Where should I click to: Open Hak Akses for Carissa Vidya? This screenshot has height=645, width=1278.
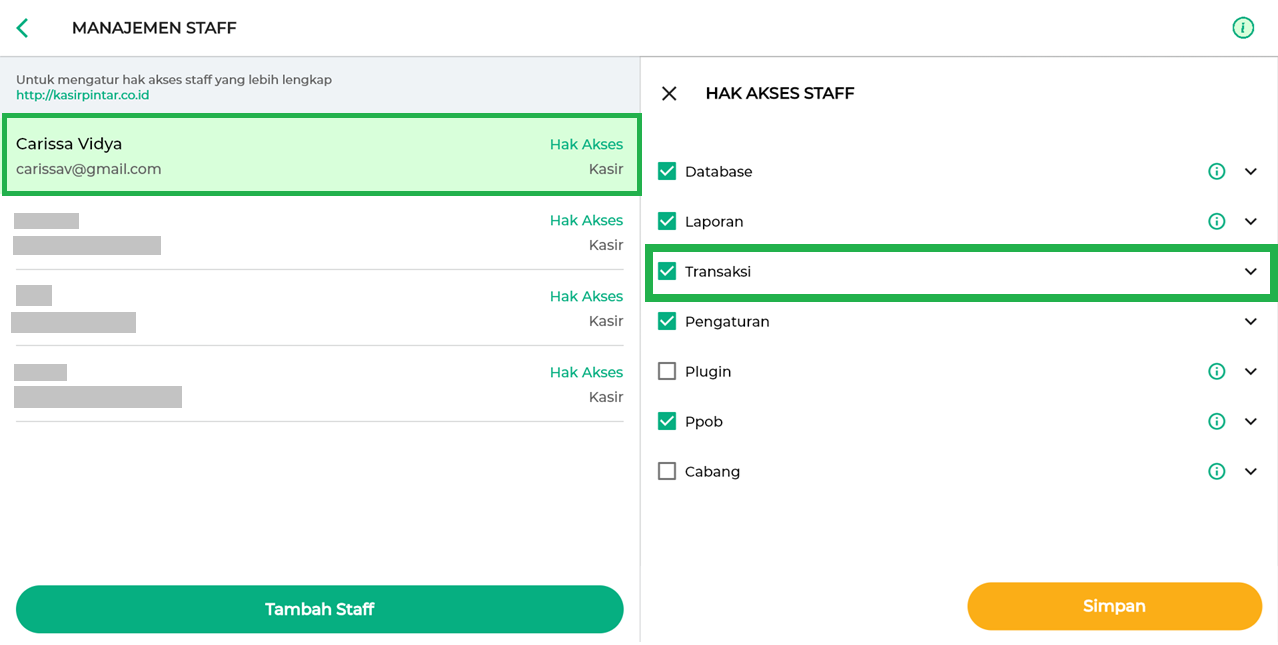586,145
